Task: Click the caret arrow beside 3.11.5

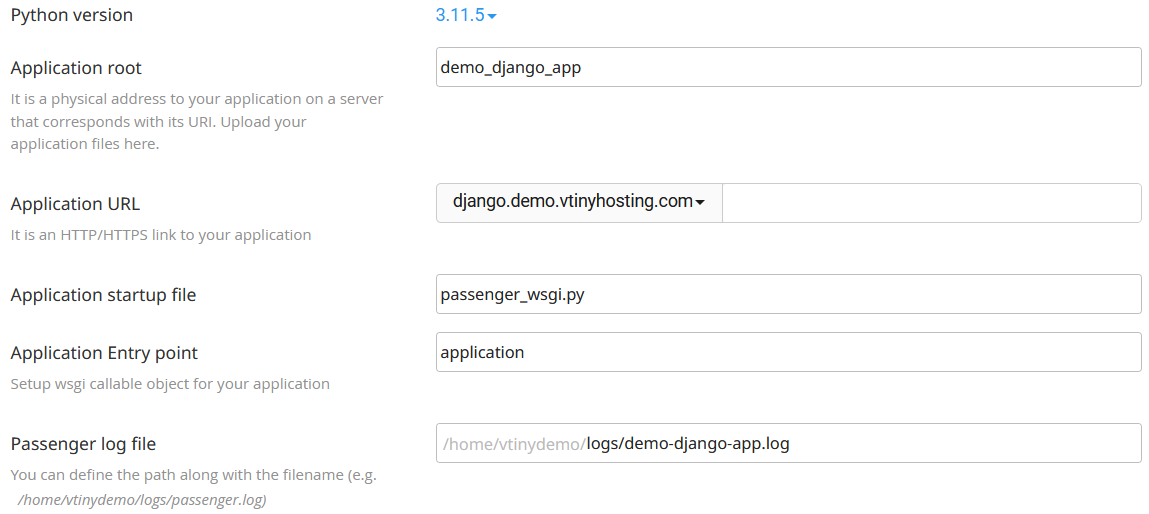Action: pos(492,16)
